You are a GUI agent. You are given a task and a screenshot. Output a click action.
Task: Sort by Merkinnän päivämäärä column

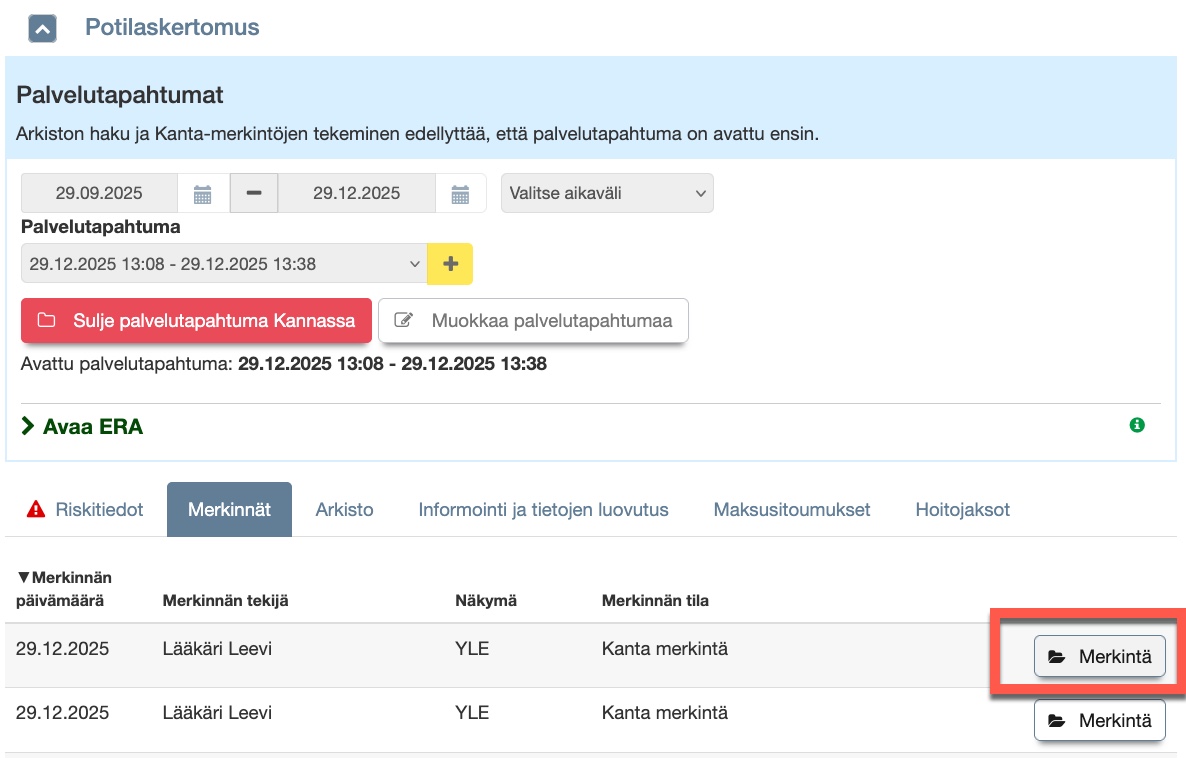(64, 589)
